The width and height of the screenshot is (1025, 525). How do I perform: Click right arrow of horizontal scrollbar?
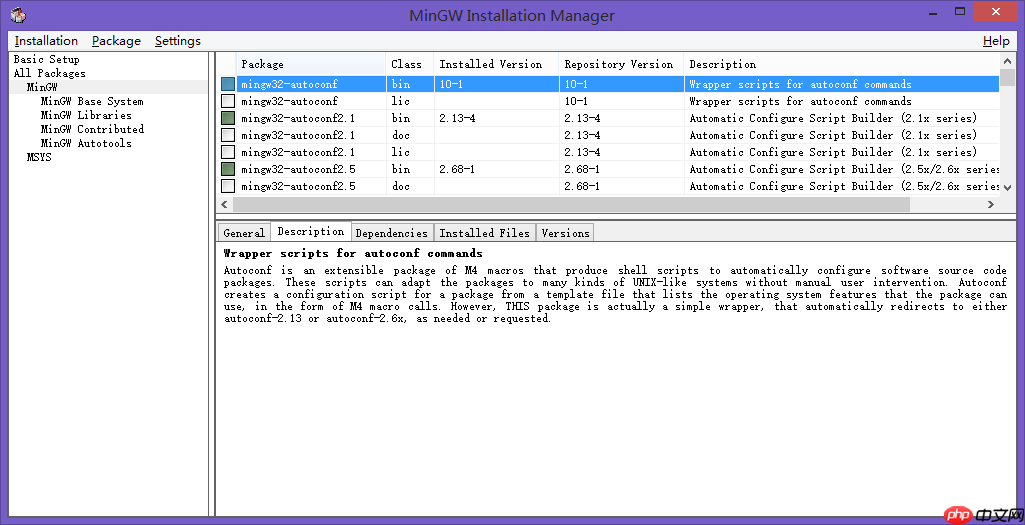tap(991, 204)
